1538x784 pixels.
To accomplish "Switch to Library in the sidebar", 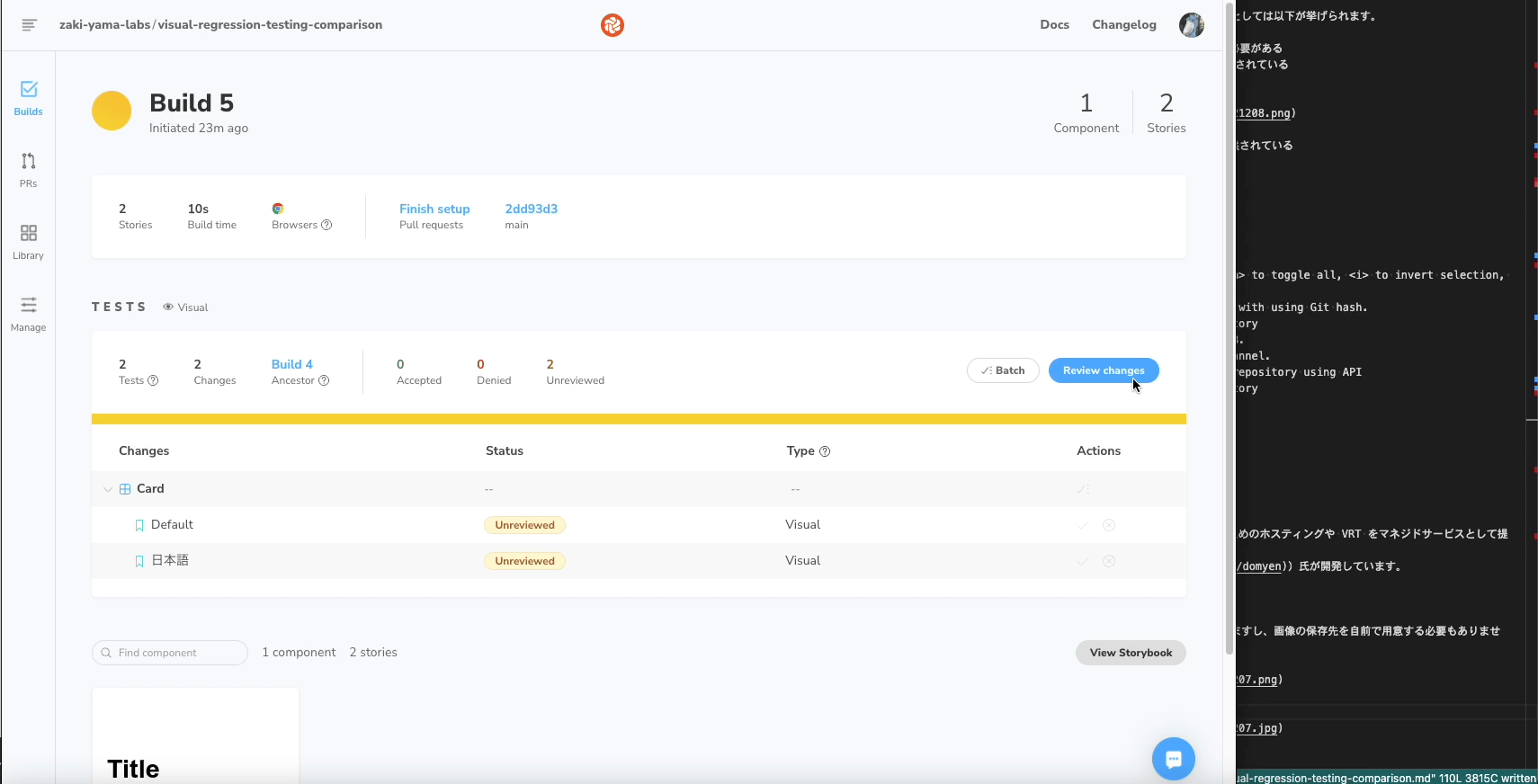I will (x=29, y=242).
